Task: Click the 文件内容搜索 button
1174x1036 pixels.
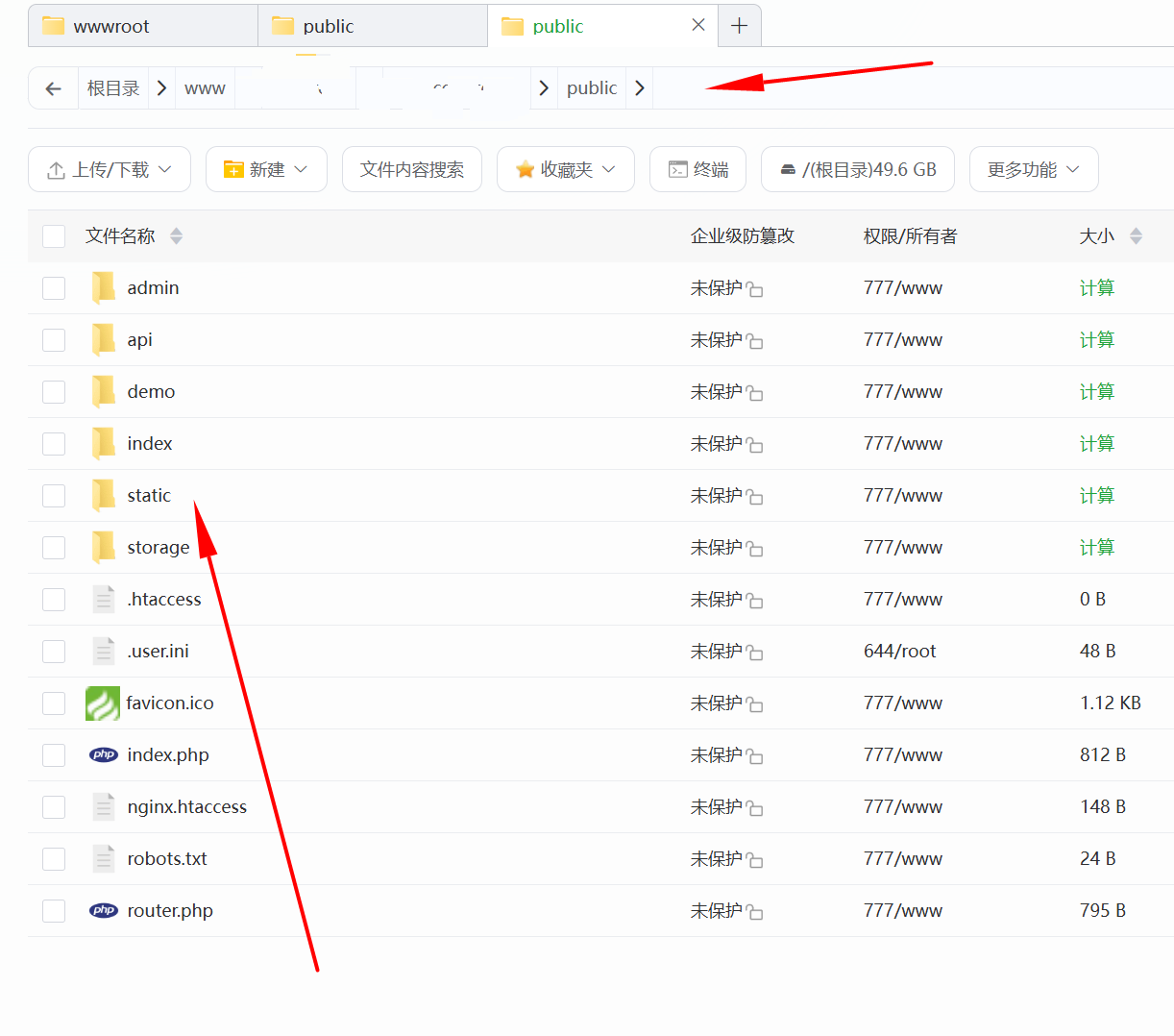Action: click(x=412, y=170)
